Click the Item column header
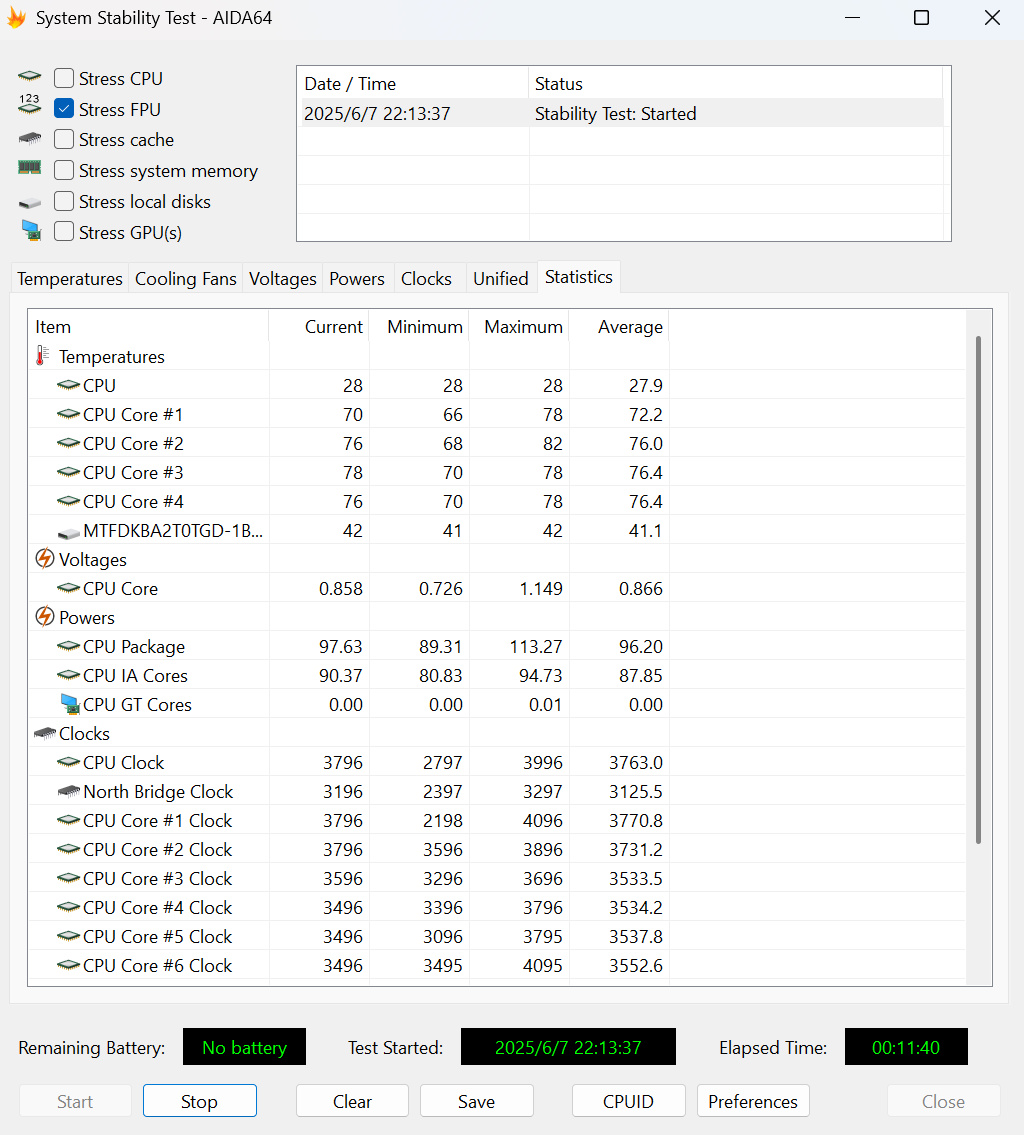This screenshot has width=1024, height=1135. pos(148,326)
